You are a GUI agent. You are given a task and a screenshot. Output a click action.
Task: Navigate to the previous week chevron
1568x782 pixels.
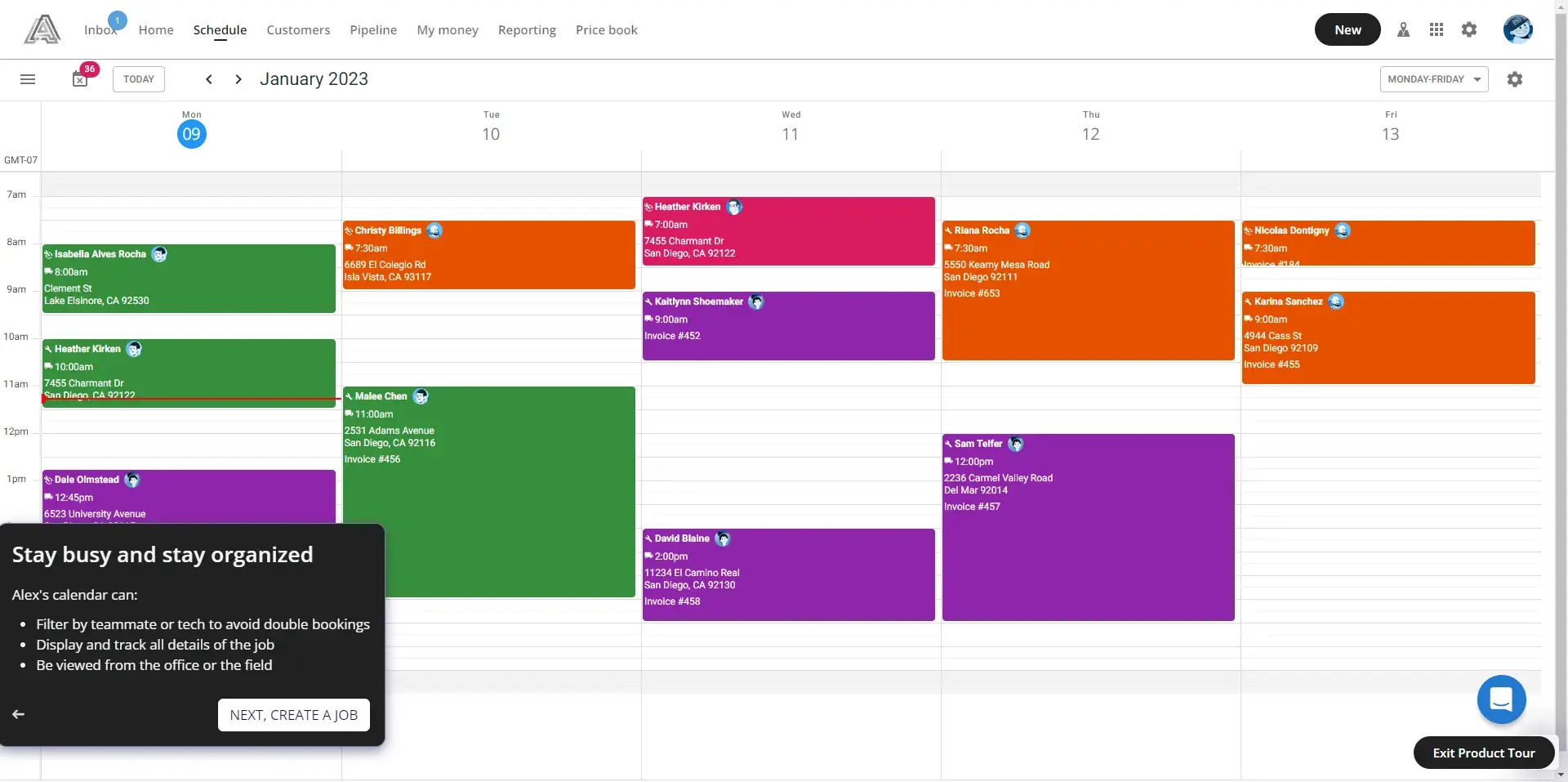[x=208, y=78]
